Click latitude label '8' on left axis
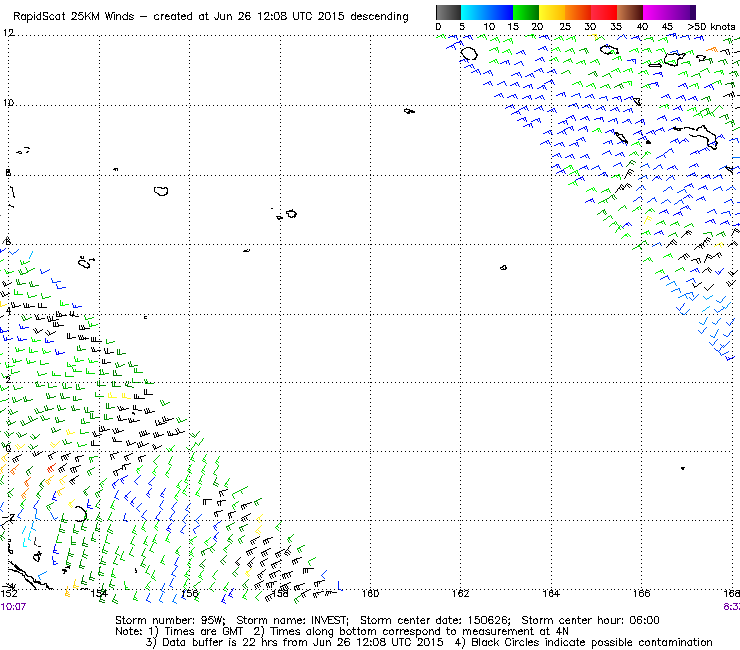 8,173
